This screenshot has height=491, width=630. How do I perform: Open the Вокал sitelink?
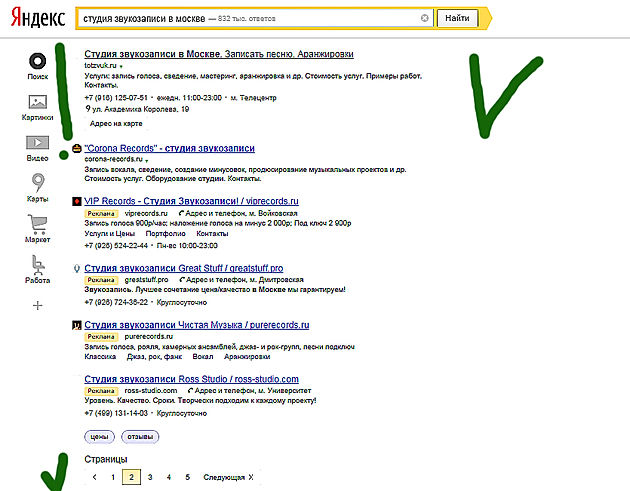pyautogui.click(x=203, y=356)
